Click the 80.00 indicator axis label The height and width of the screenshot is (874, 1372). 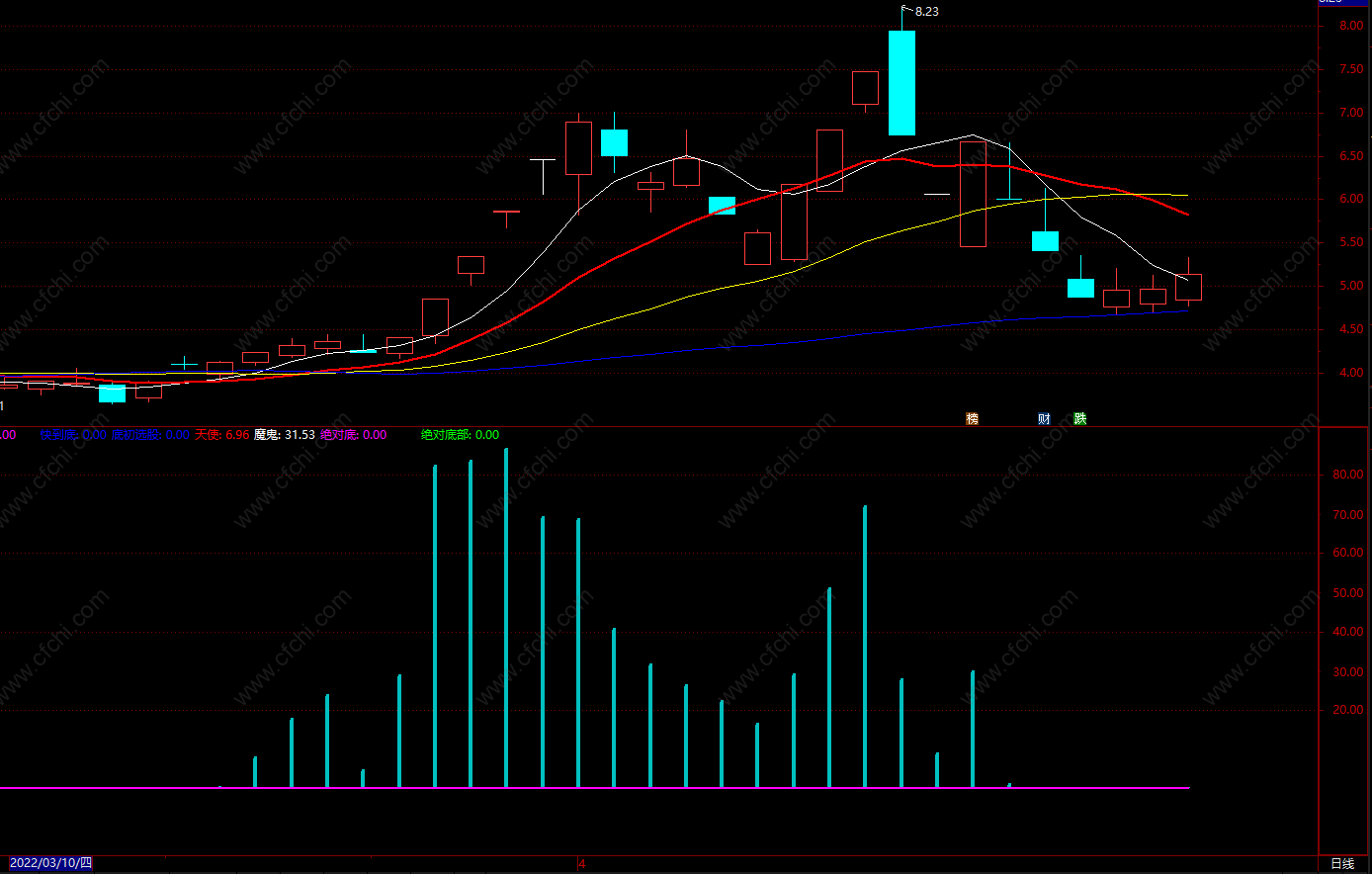1348,475
